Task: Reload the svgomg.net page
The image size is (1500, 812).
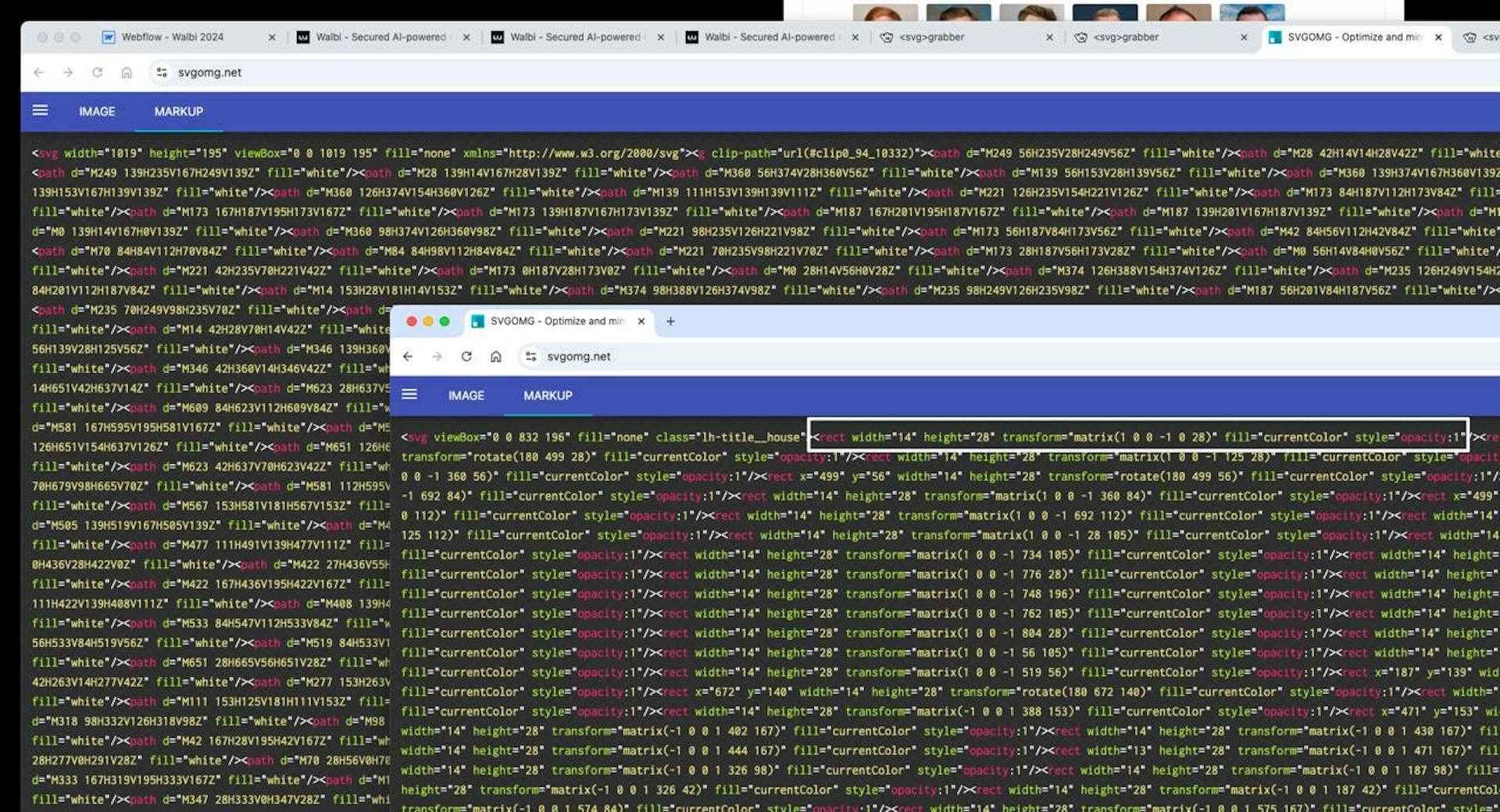Action: coord(97,72)
